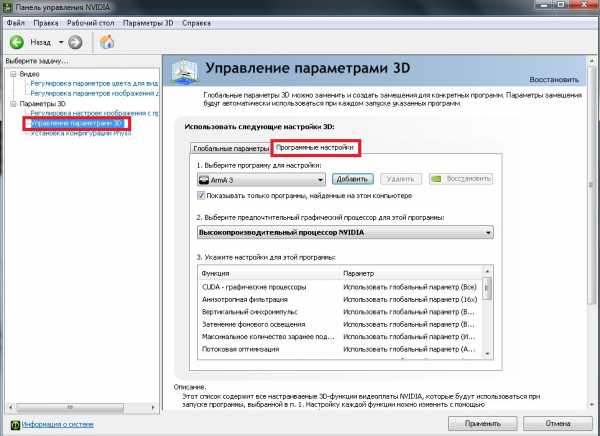600x436 pixels.
Task: Click the ArmA 3 program icon
Action: 204,180
